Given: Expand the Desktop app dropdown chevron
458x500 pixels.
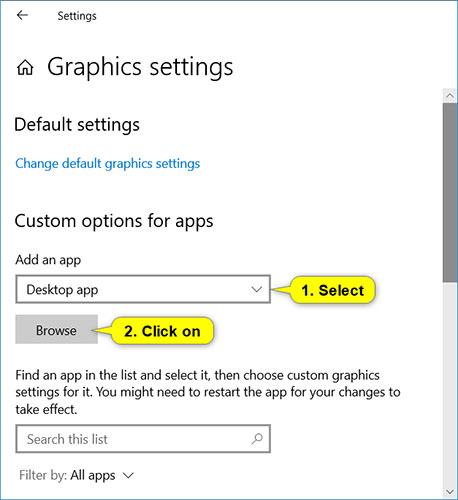Looking at the screenshot, I should [256, 289].
